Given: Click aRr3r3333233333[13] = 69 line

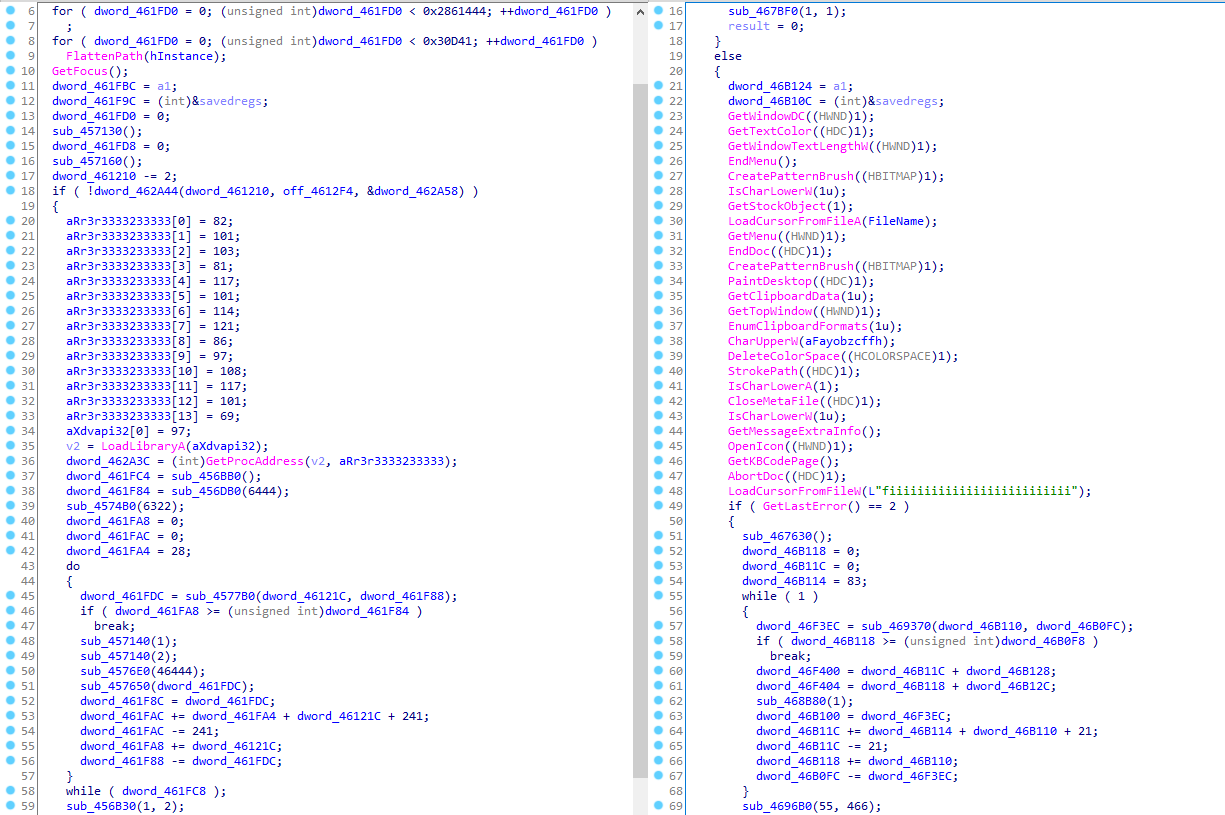Looking at the screenshot, I should point(153,416).
